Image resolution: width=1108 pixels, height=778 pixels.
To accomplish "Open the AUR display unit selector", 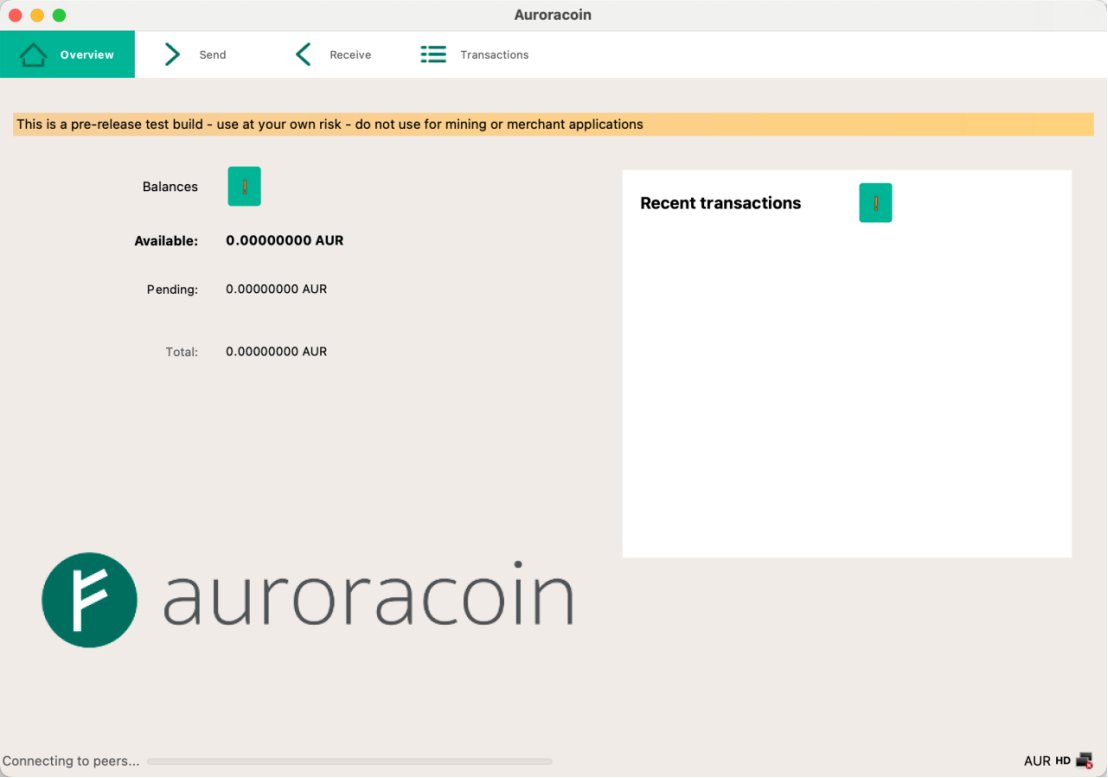I will coord(1037,761).
